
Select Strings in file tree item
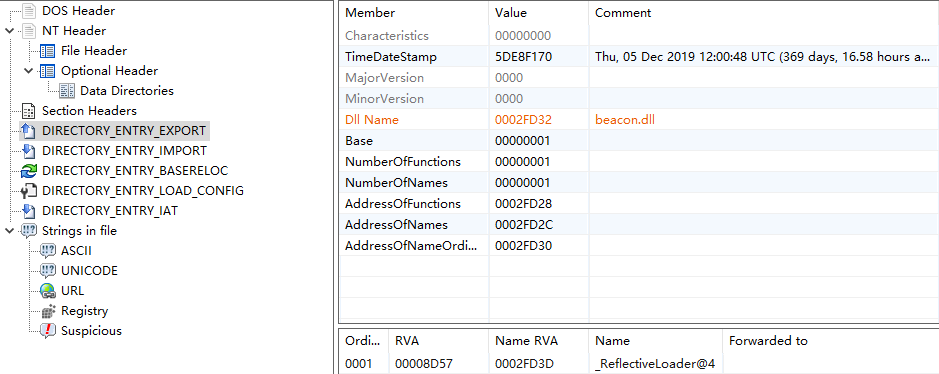[x=79, y=231]
